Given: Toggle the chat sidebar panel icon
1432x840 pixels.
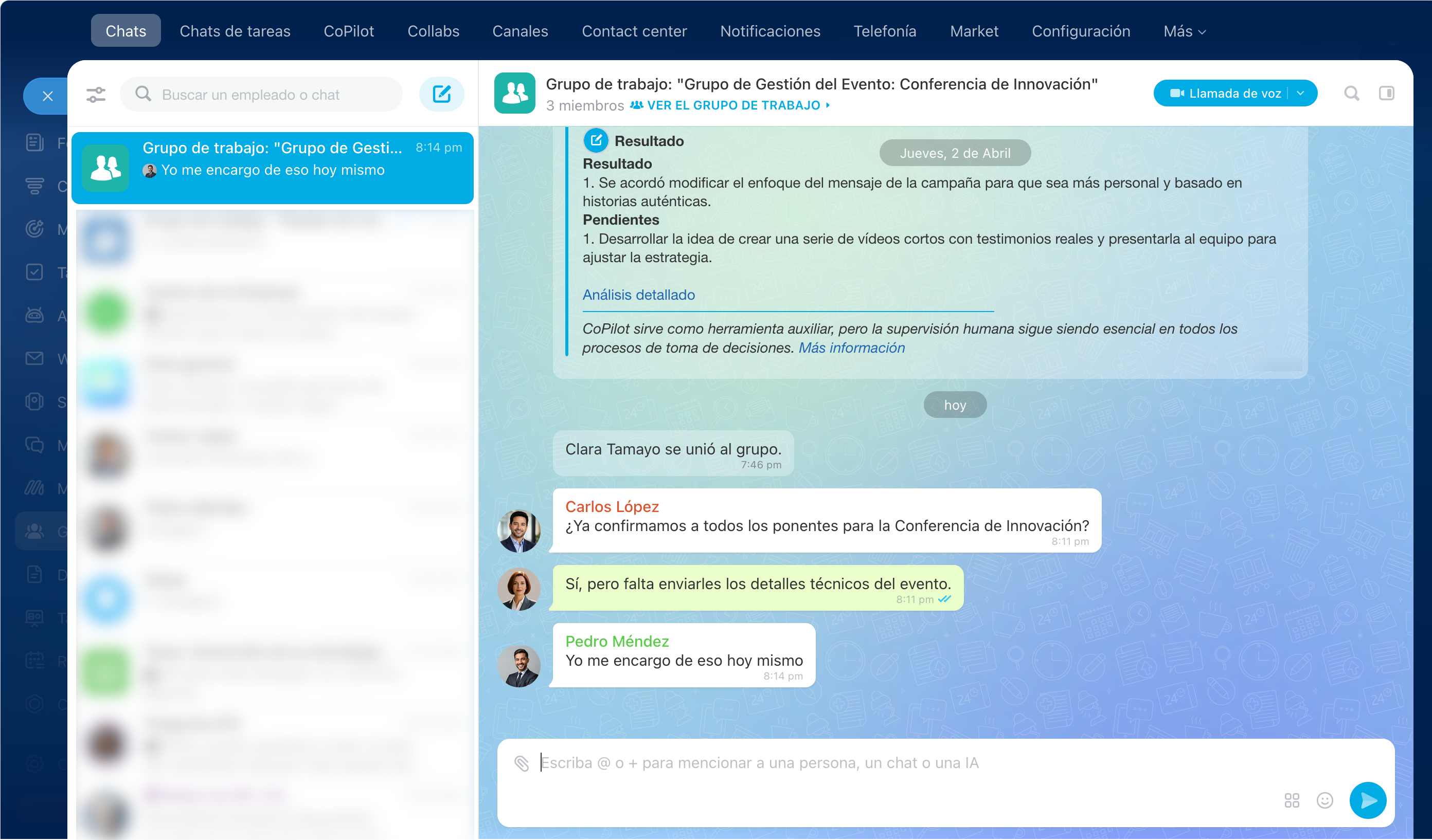Looking at the screenshot, I should coord(1387,93).
